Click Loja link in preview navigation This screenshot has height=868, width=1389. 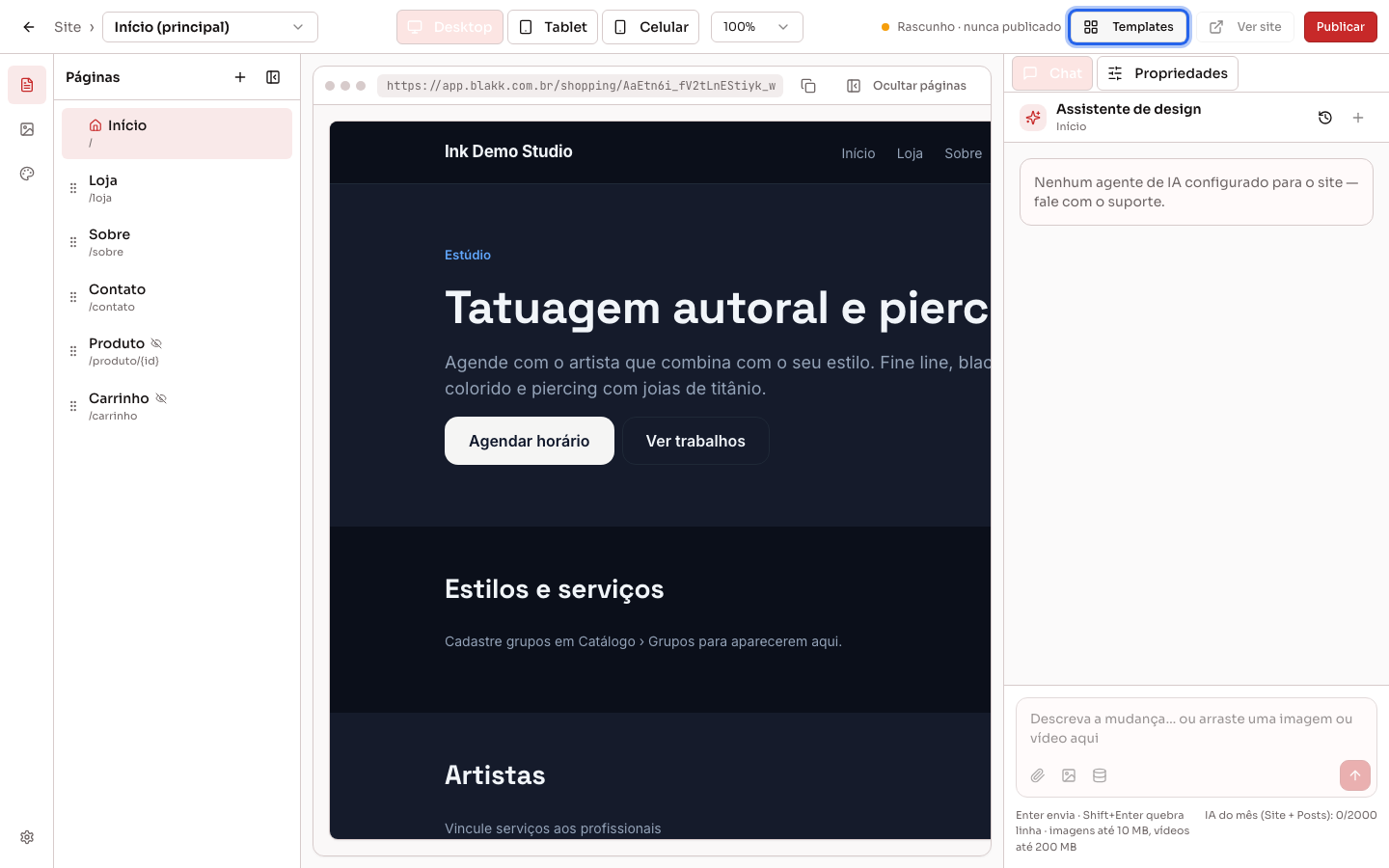pyautogui.click(x=910, y=153)
